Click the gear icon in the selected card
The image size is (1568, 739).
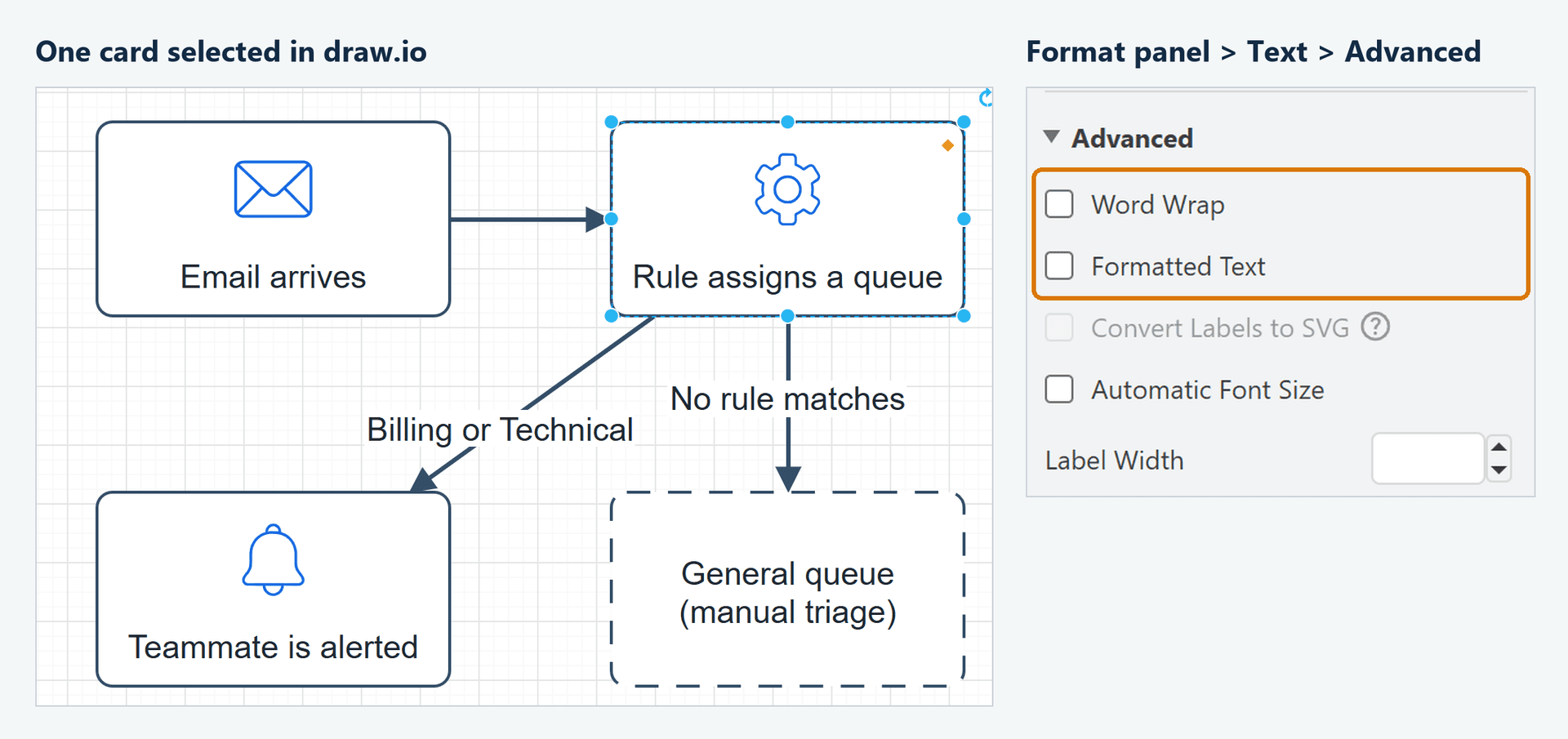tap(787, 189)
